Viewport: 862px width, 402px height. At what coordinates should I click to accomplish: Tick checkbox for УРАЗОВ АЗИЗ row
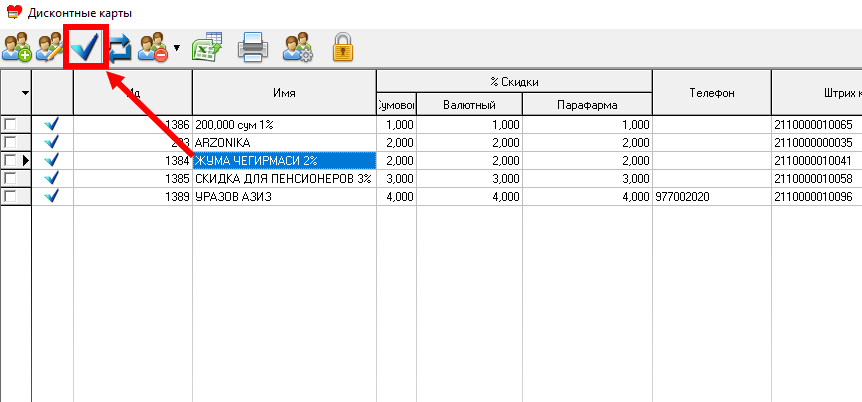(x=10, y=196)
